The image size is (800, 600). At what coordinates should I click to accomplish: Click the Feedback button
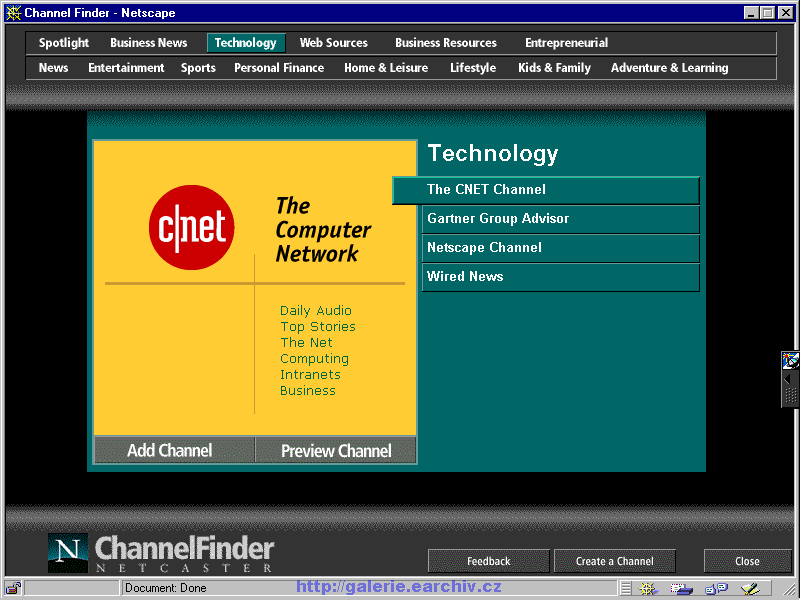click(488, 561)
